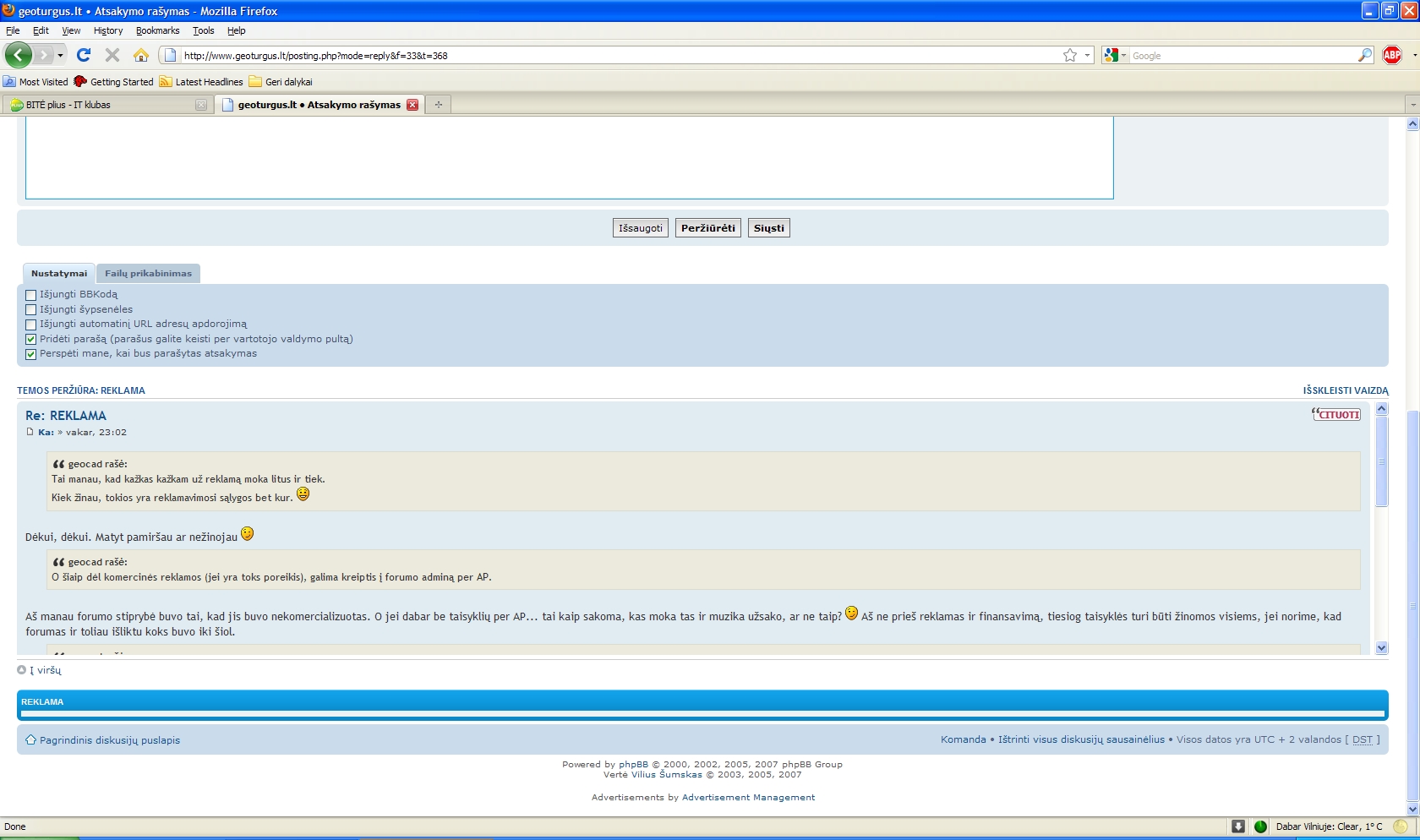The height and width of the screenshot is (840, 1420).
Task: Submit the reply with Siųsti
Action: pos(769,228)
